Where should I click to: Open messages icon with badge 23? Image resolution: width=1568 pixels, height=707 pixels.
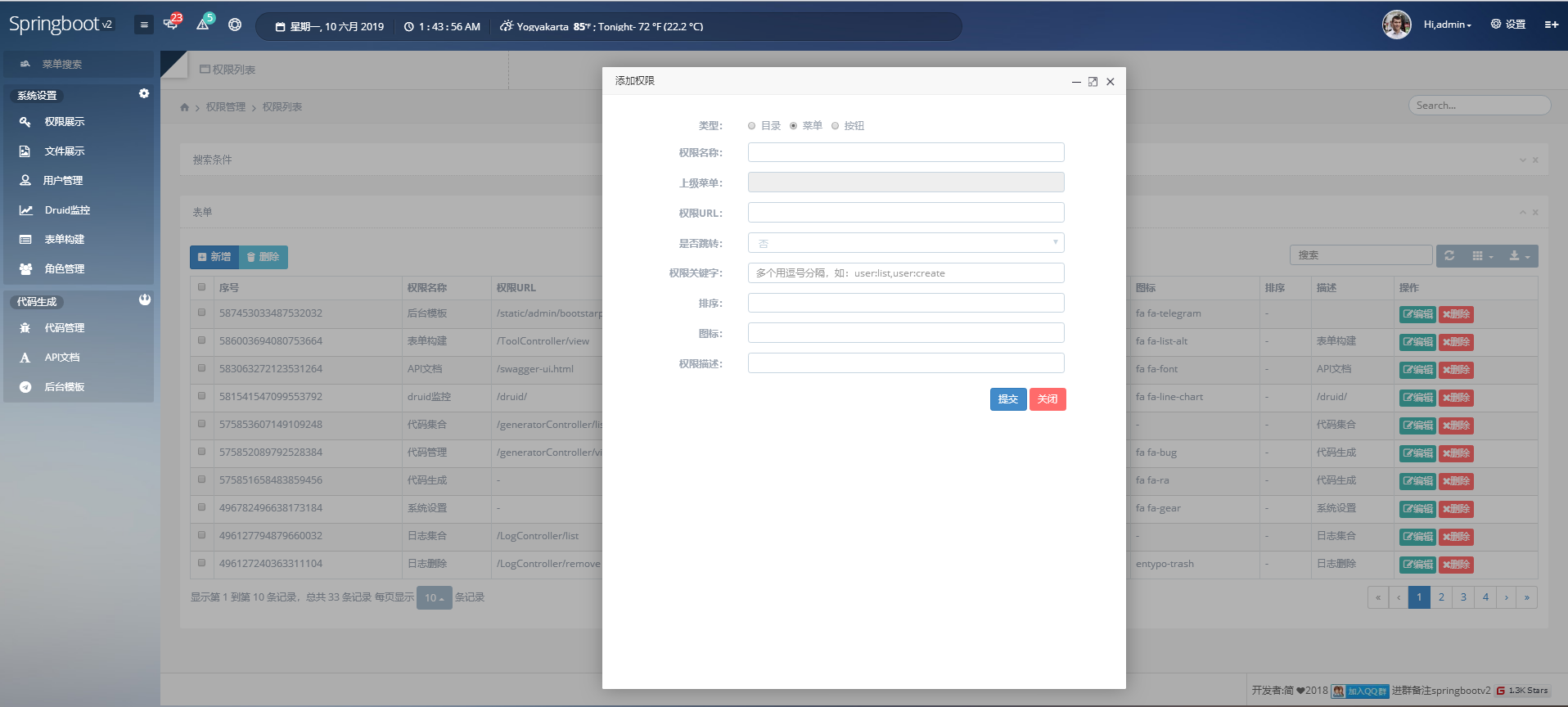[x=172, y=23]
